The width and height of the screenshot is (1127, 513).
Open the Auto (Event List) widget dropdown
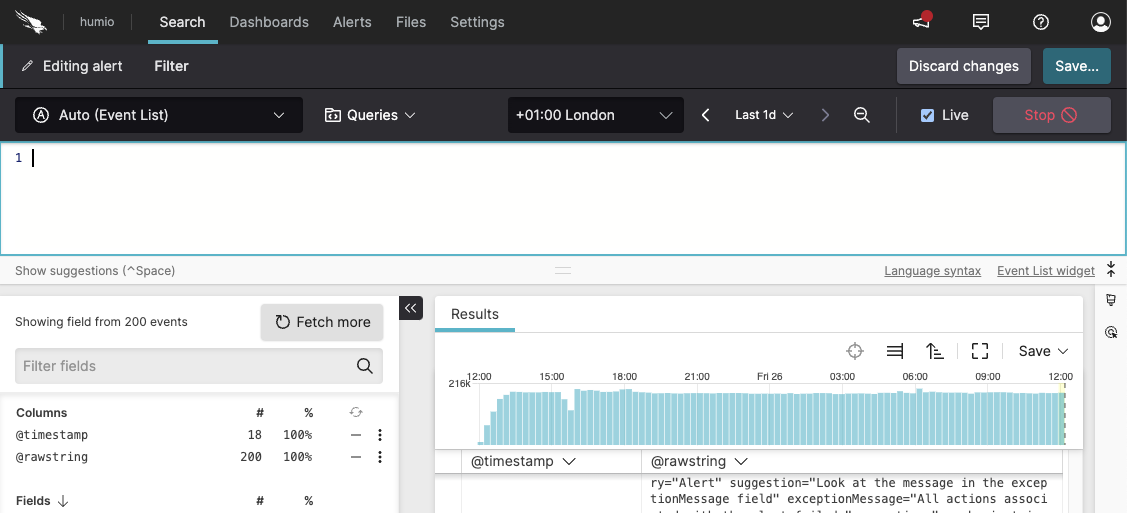[x=159, y=115]
